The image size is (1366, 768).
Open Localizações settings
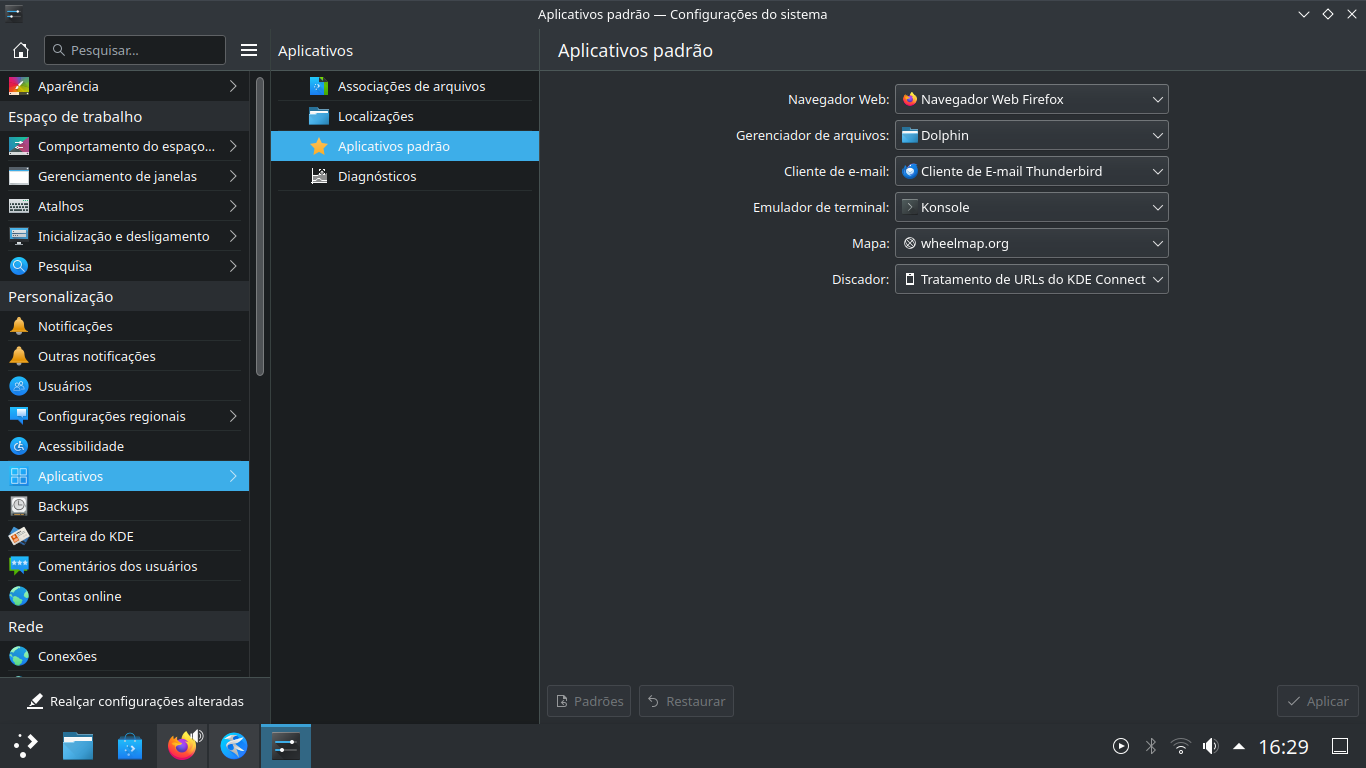tap(375, 116)
